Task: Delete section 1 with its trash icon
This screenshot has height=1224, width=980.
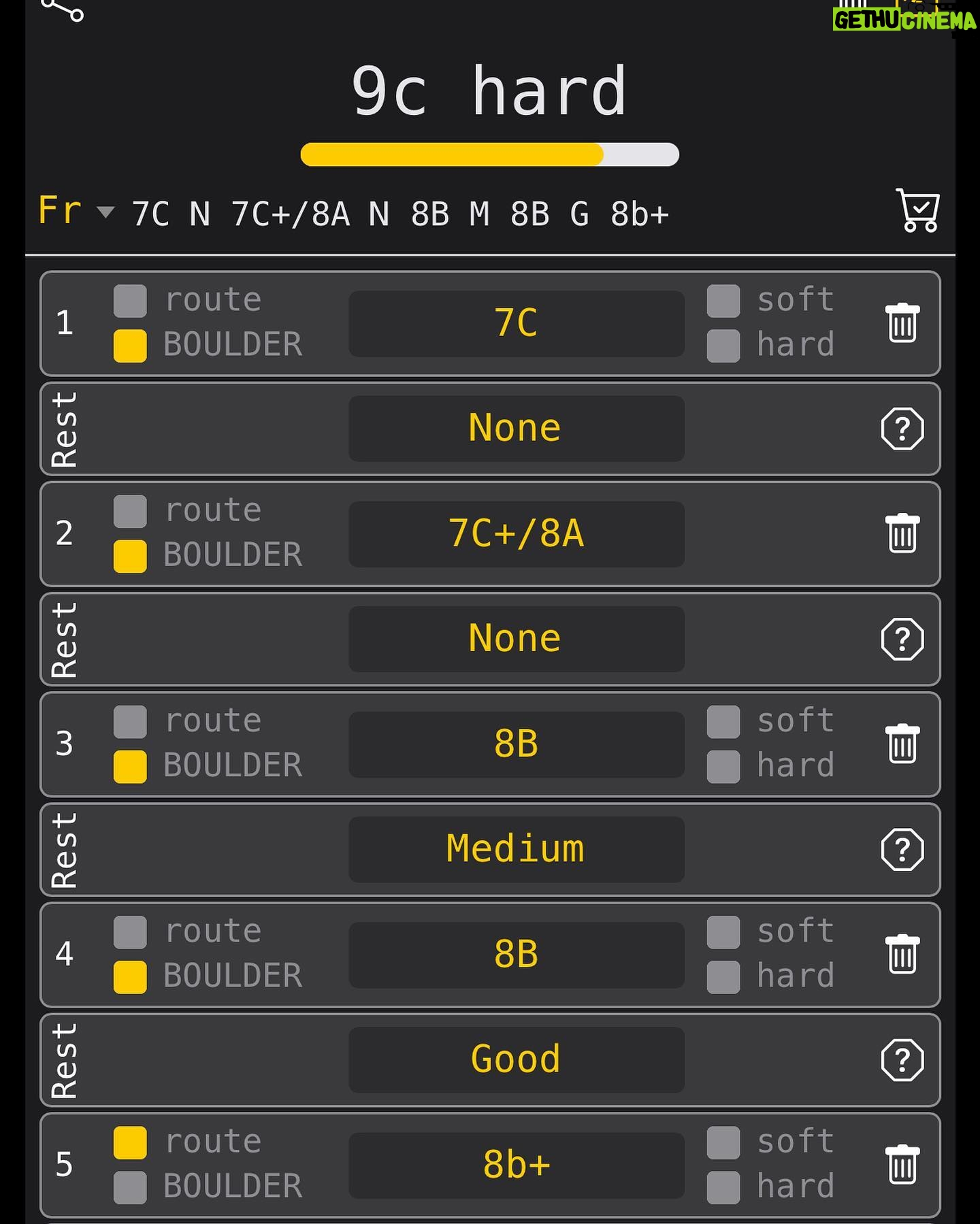Action: [902, 323]
